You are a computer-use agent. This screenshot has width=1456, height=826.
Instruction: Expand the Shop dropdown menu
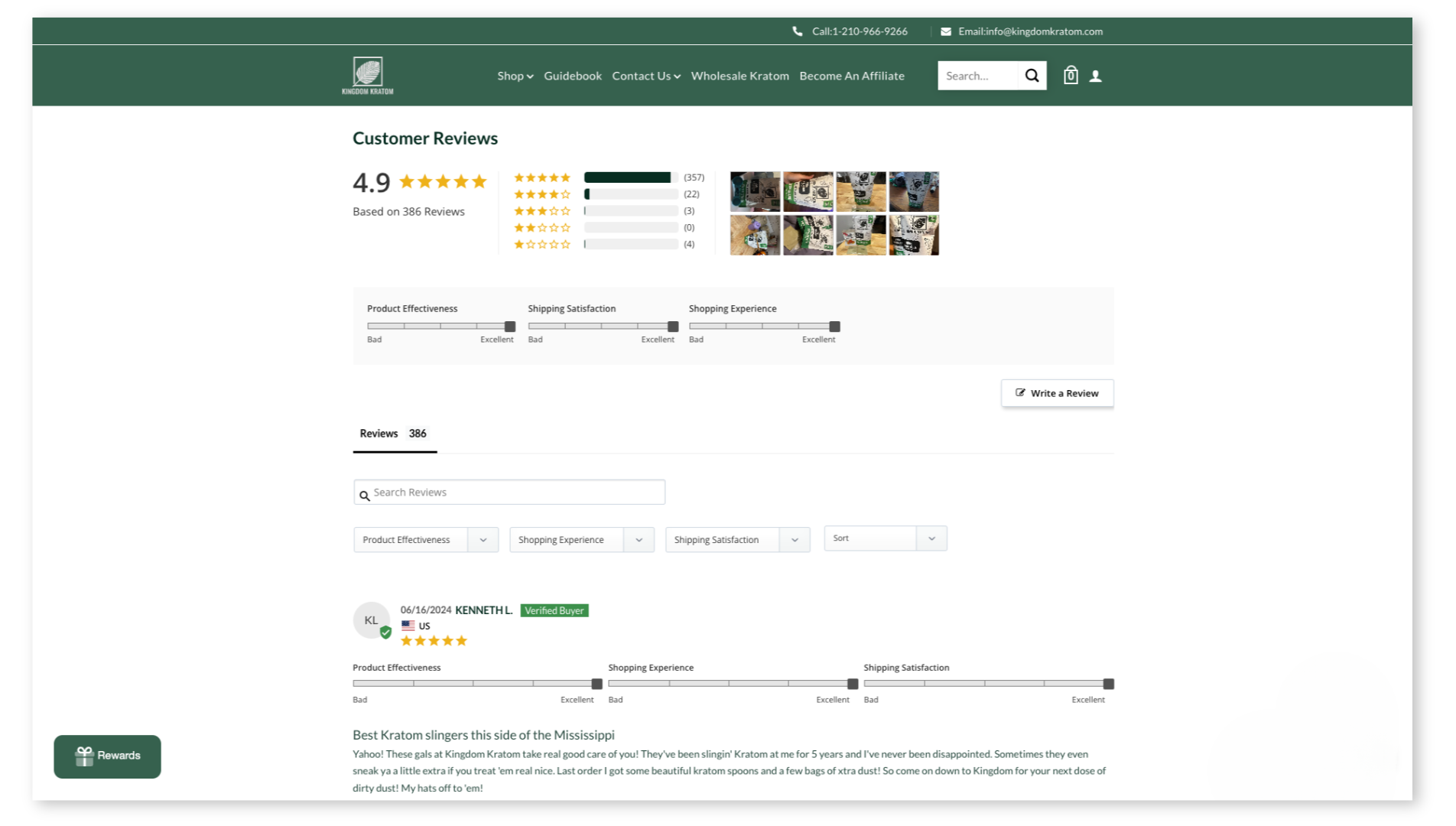[x=515, y=76]
